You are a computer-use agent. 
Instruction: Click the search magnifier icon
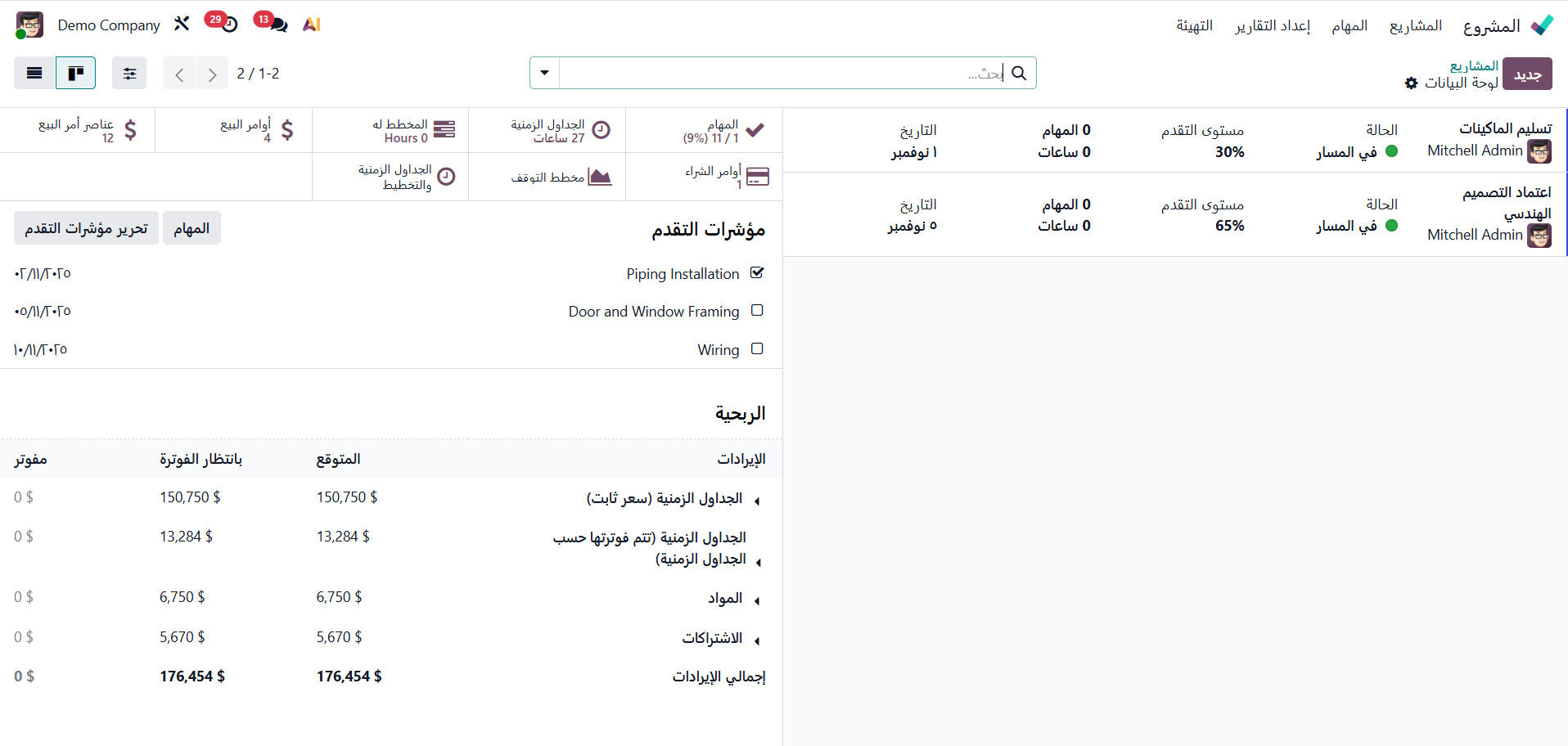[x=1019, y=74]
